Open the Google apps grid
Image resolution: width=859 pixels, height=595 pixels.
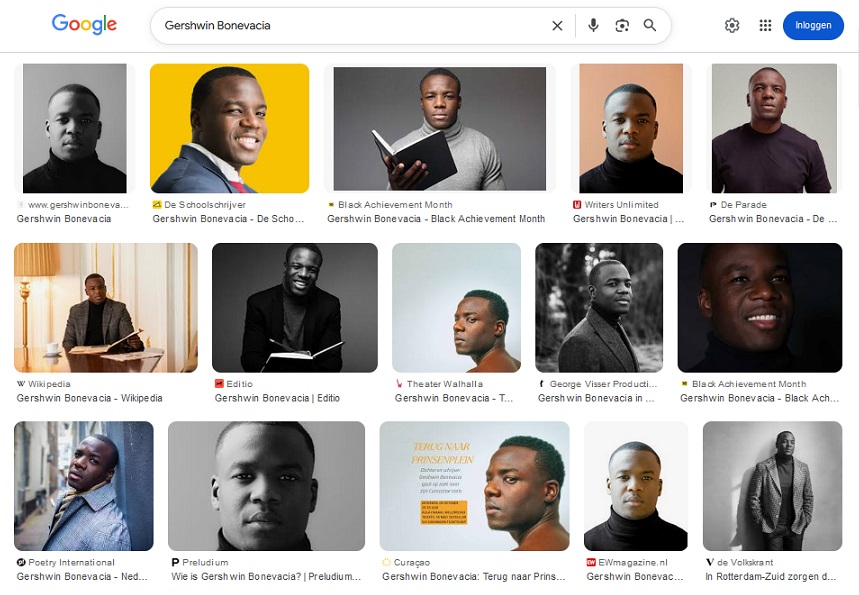[765, 26]
